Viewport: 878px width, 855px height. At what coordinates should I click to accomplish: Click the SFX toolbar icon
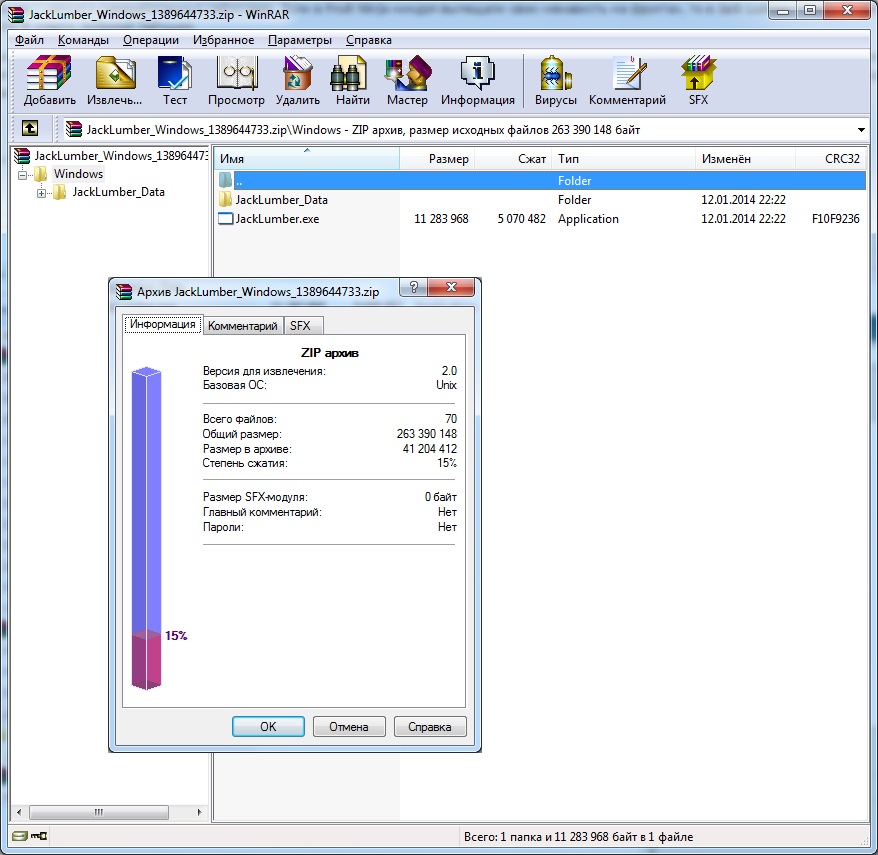698,81
